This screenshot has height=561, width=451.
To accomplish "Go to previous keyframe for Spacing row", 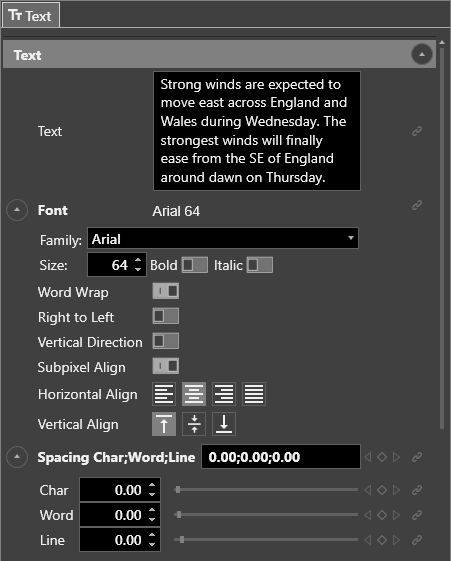I will (368, 457).
